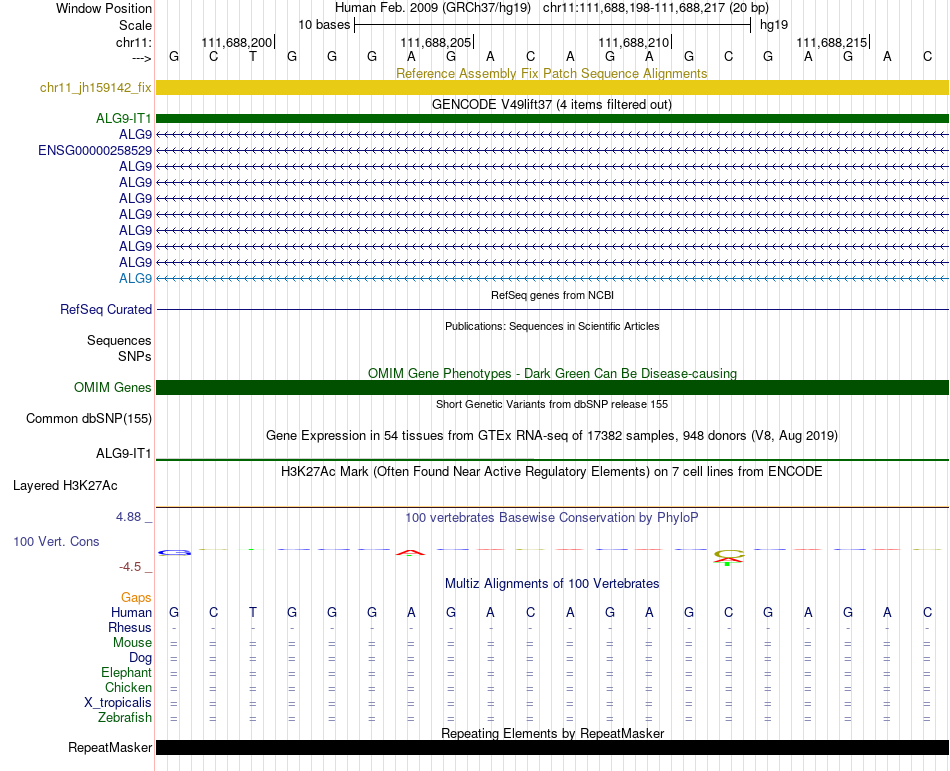Click the 111,688,200 ruler position
Screen dimensions: 950x771
click(237, 42)
